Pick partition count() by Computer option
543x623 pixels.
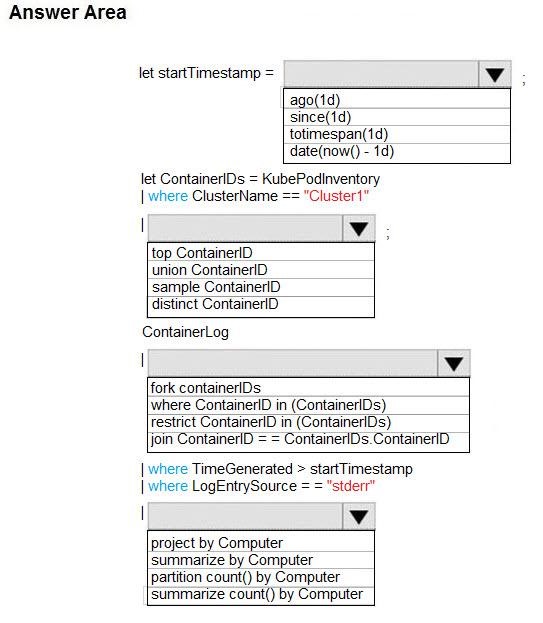click(261, 577)
